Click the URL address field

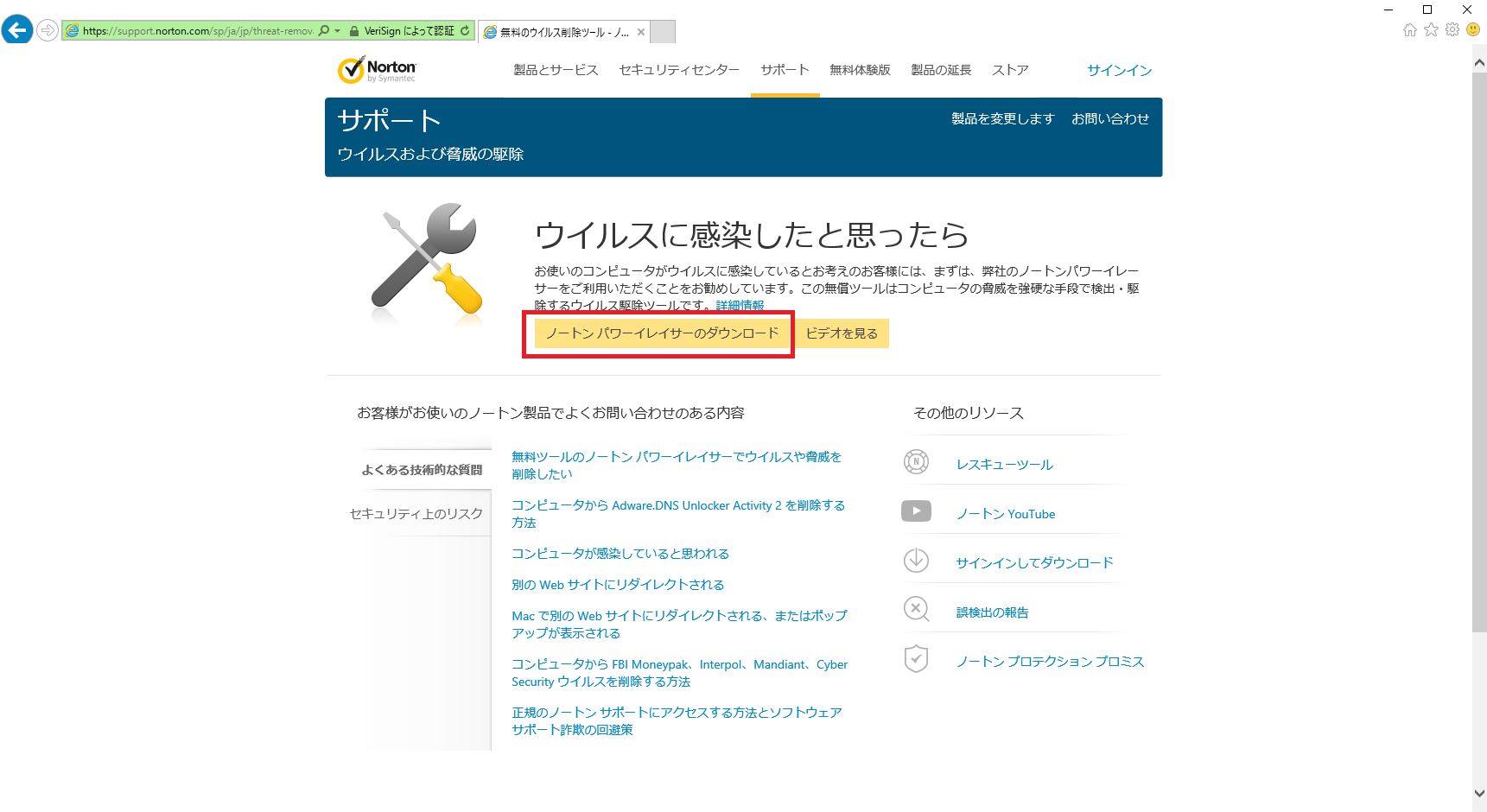[x=198, y=31]
